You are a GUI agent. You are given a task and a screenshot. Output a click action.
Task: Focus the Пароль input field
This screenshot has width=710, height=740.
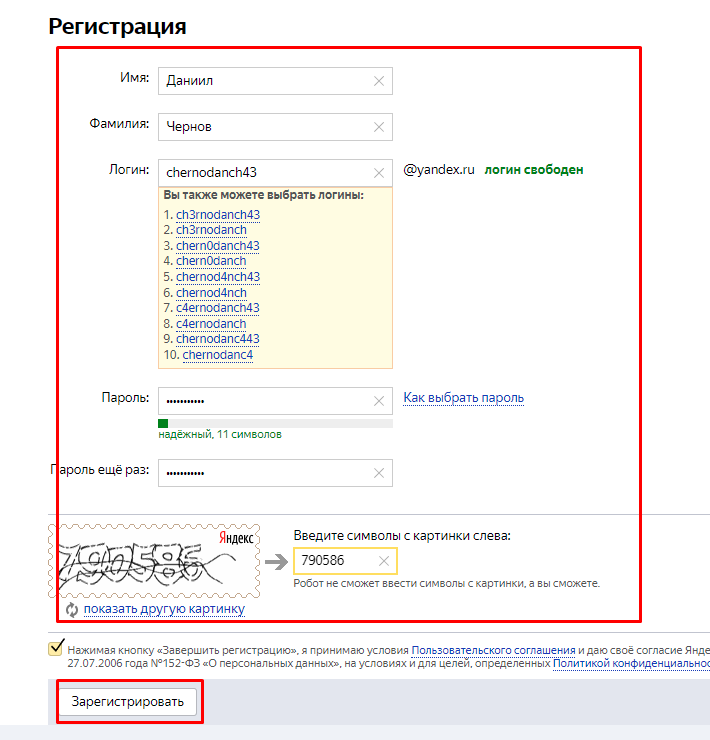(275, 401)
